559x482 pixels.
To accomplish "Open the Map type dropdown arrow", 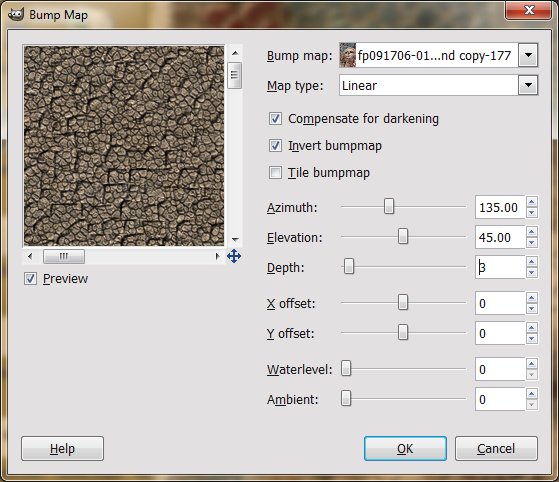I will pyautogui.click(x=528, y=85).
